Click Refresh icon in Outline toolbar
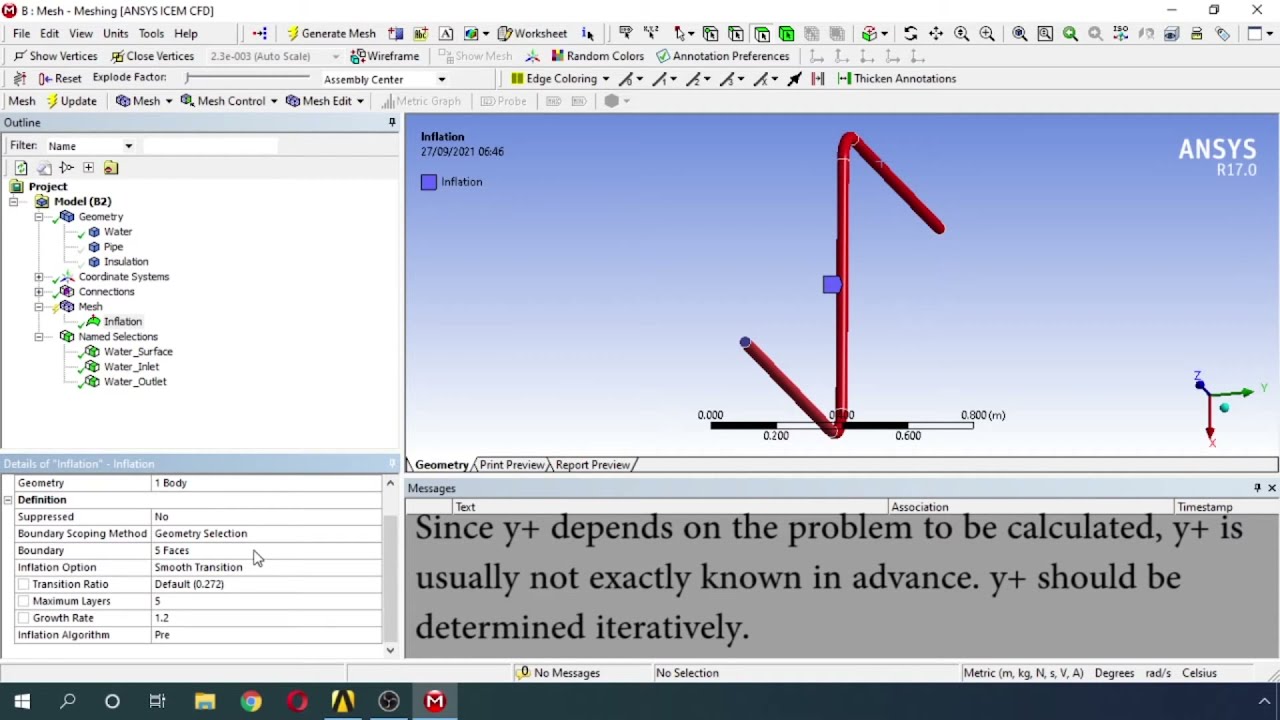 pos(21,168)
